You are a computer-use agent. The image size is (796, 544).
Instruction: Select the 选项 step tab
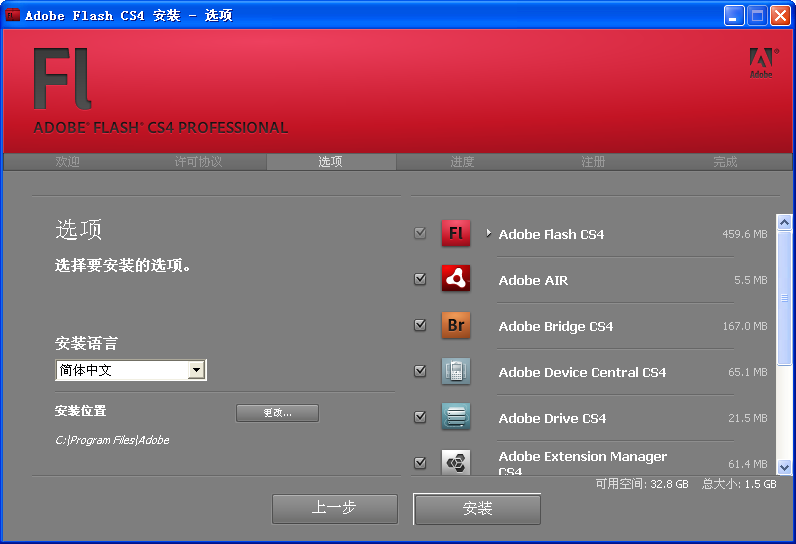click(330, 162)
